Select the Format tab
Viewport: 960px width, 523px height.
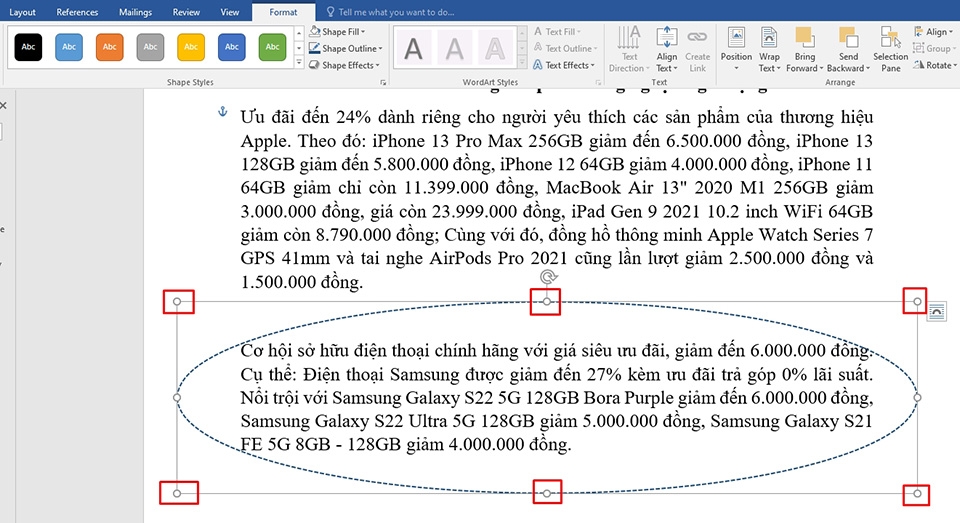click(x=283, y=12)
